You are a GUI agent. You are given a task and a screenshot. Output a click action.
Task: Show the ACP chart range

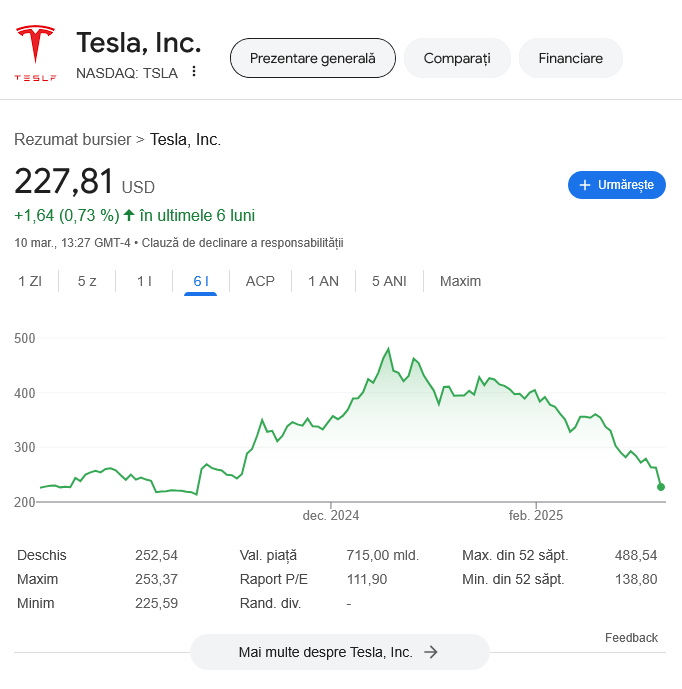[260, 281]
